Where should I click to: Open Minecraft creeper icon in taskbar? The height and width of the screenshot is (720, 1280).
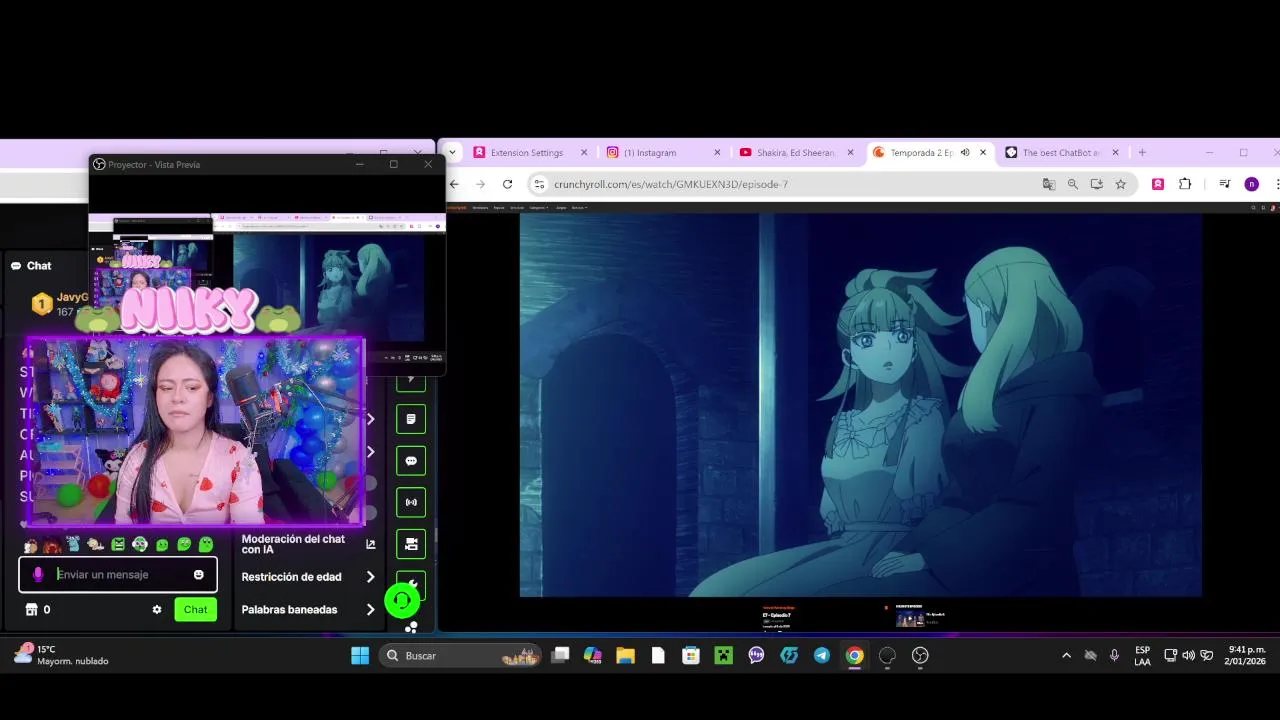tap(723, 656)
